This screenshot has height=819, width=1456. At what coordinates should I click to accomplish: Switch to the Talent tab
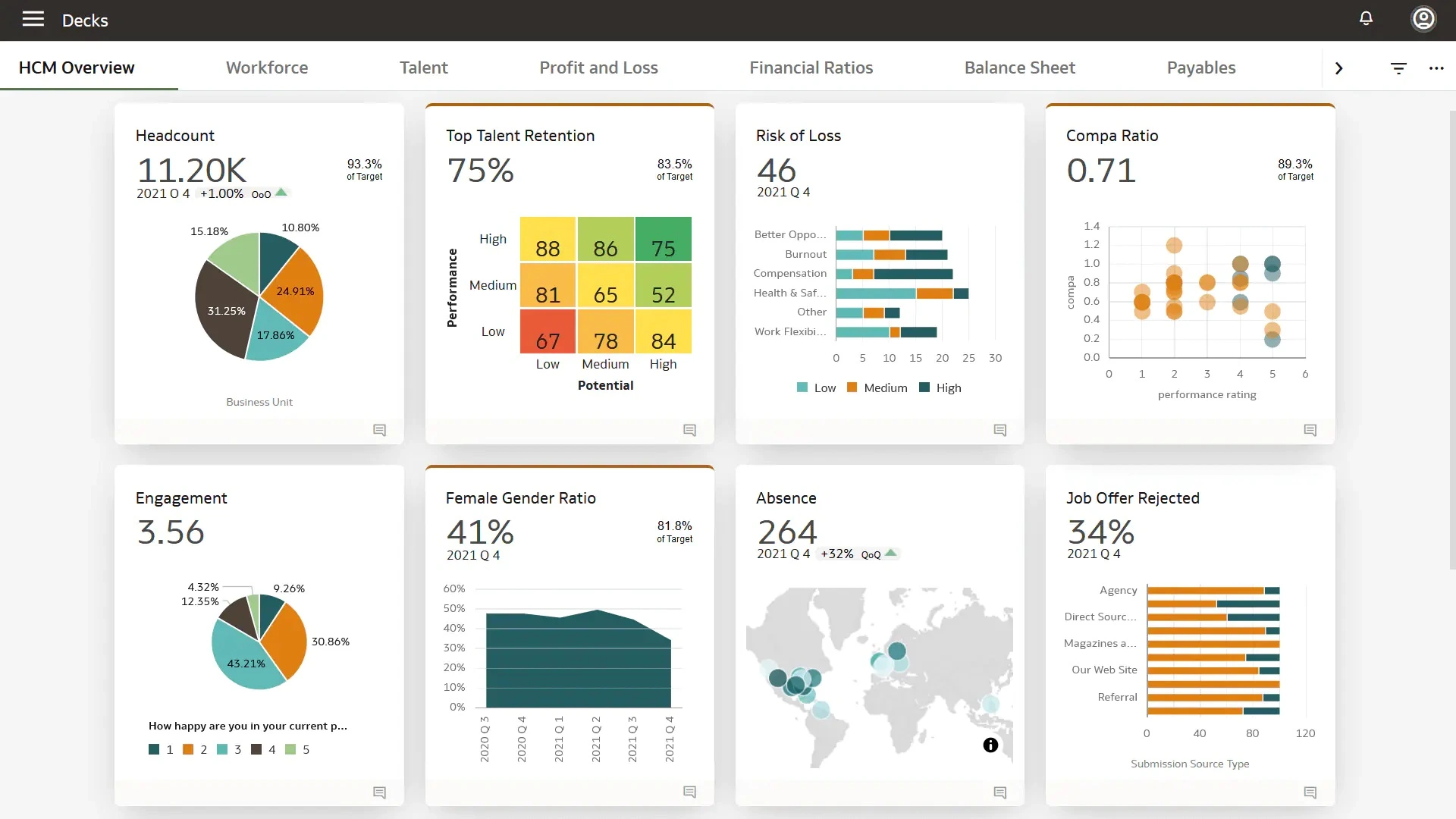tap(423, 67)
